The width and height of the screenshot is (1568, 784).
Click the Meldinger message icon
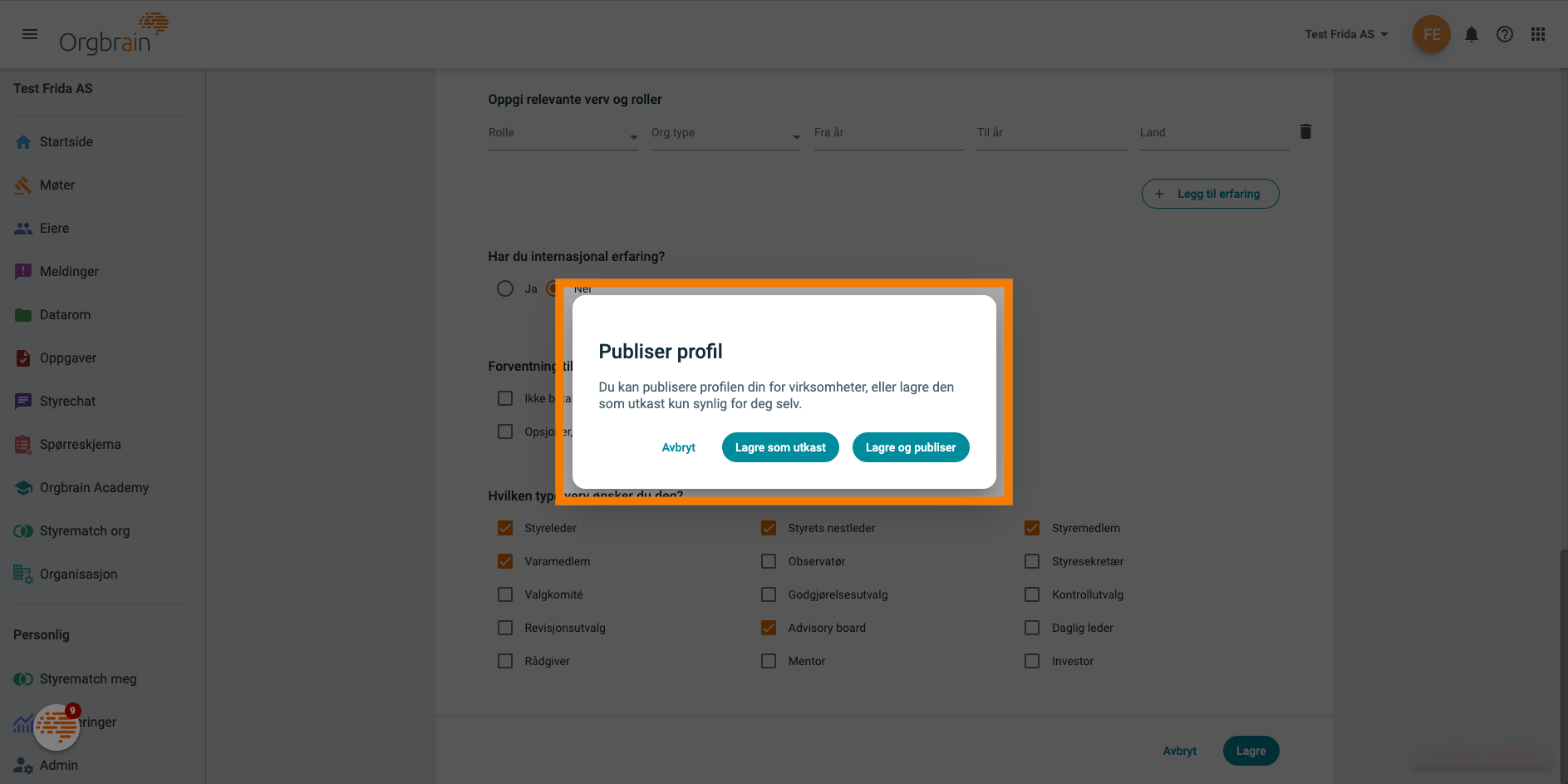click(x=23, y=272)
